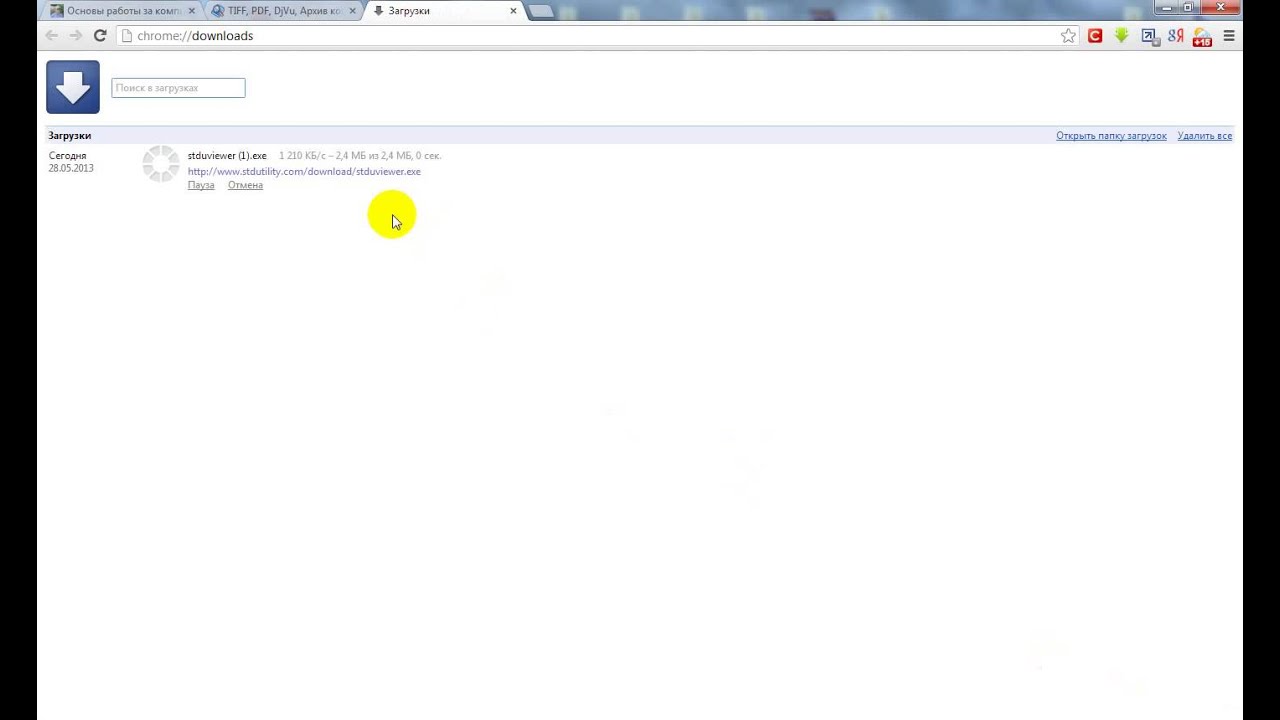Viewport: 1280px width, 720px height.
Task: Click the 28.05.2013 date text
Action: click(71, 168)
